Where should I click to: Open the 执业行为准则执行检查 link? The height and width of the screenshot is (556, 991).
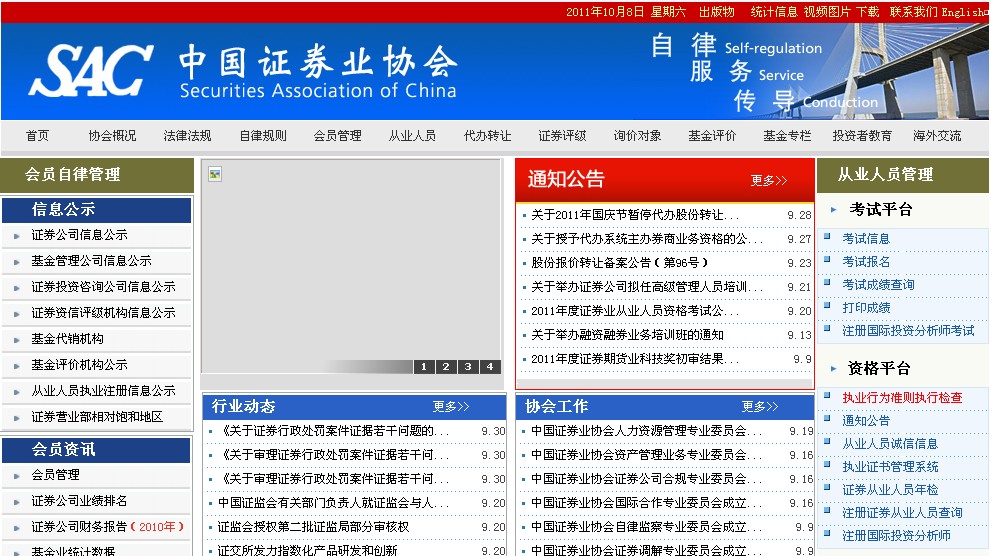[x=902, y=398]
